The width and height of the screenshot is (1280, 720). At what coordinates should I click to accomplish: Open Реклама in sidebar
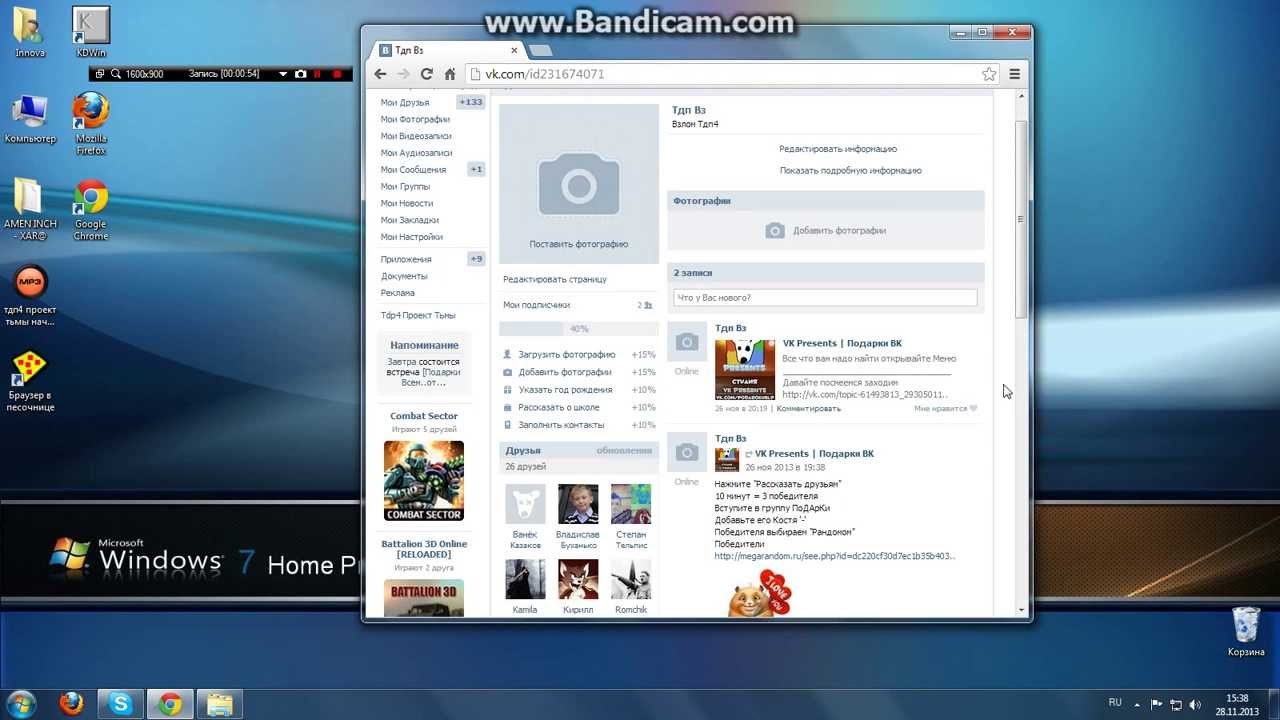[x=397, y=293]
